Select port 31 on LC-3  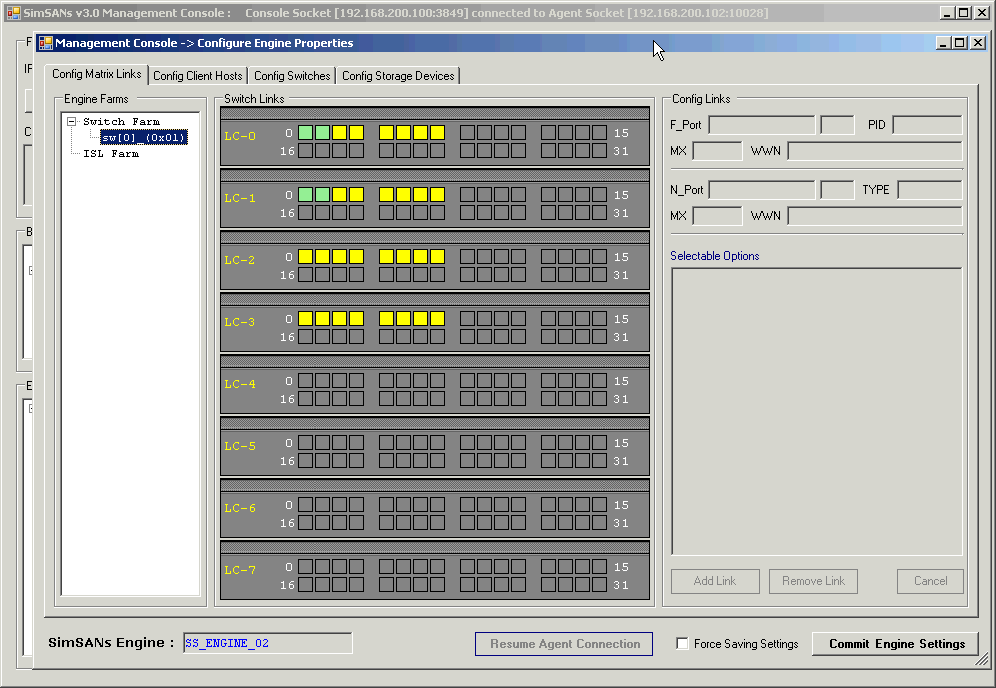tap(600, 337)
